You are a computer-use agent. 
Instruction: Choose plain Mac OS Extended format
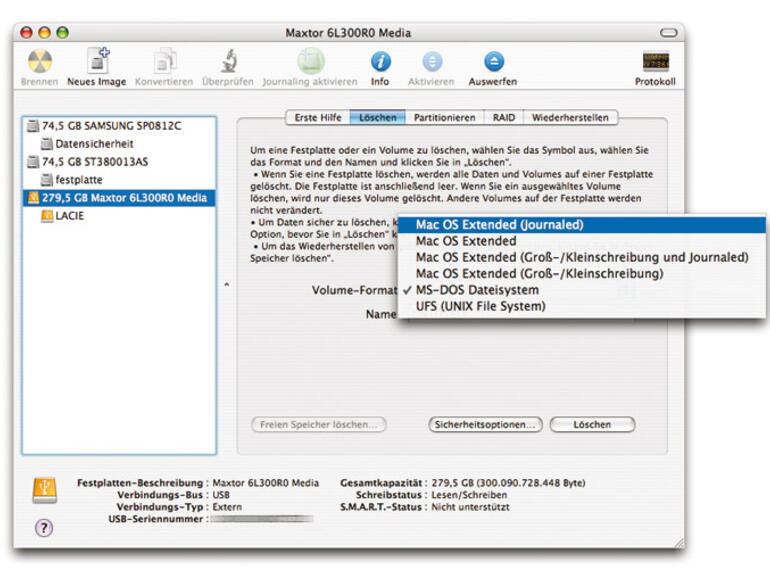[x=581, y=241]
